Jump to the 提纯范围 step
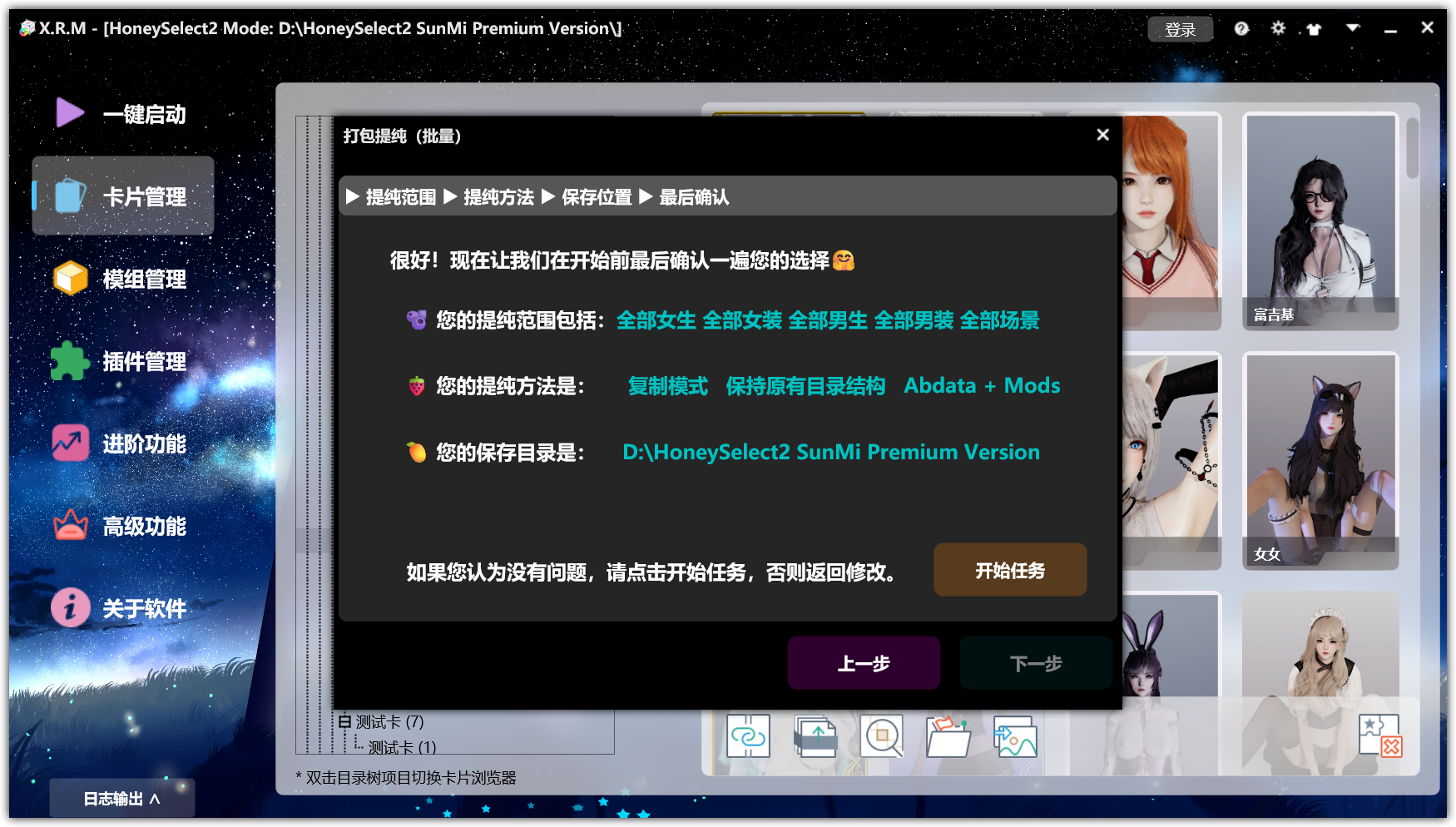The height and width of the screenshot is (827, 1456). point(401,197)
